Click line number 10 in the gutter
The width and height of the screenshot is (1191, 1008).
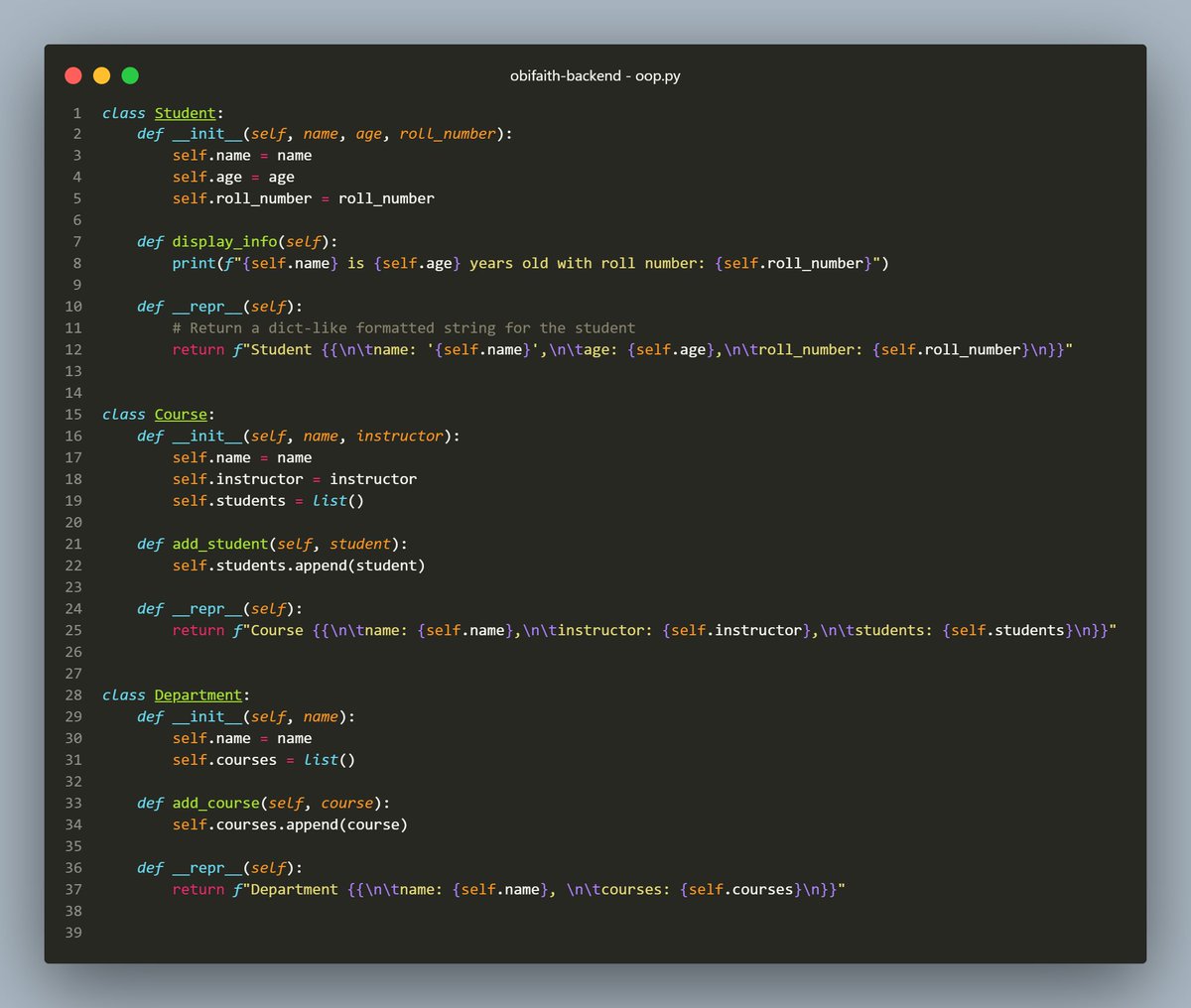coord(73,307)
